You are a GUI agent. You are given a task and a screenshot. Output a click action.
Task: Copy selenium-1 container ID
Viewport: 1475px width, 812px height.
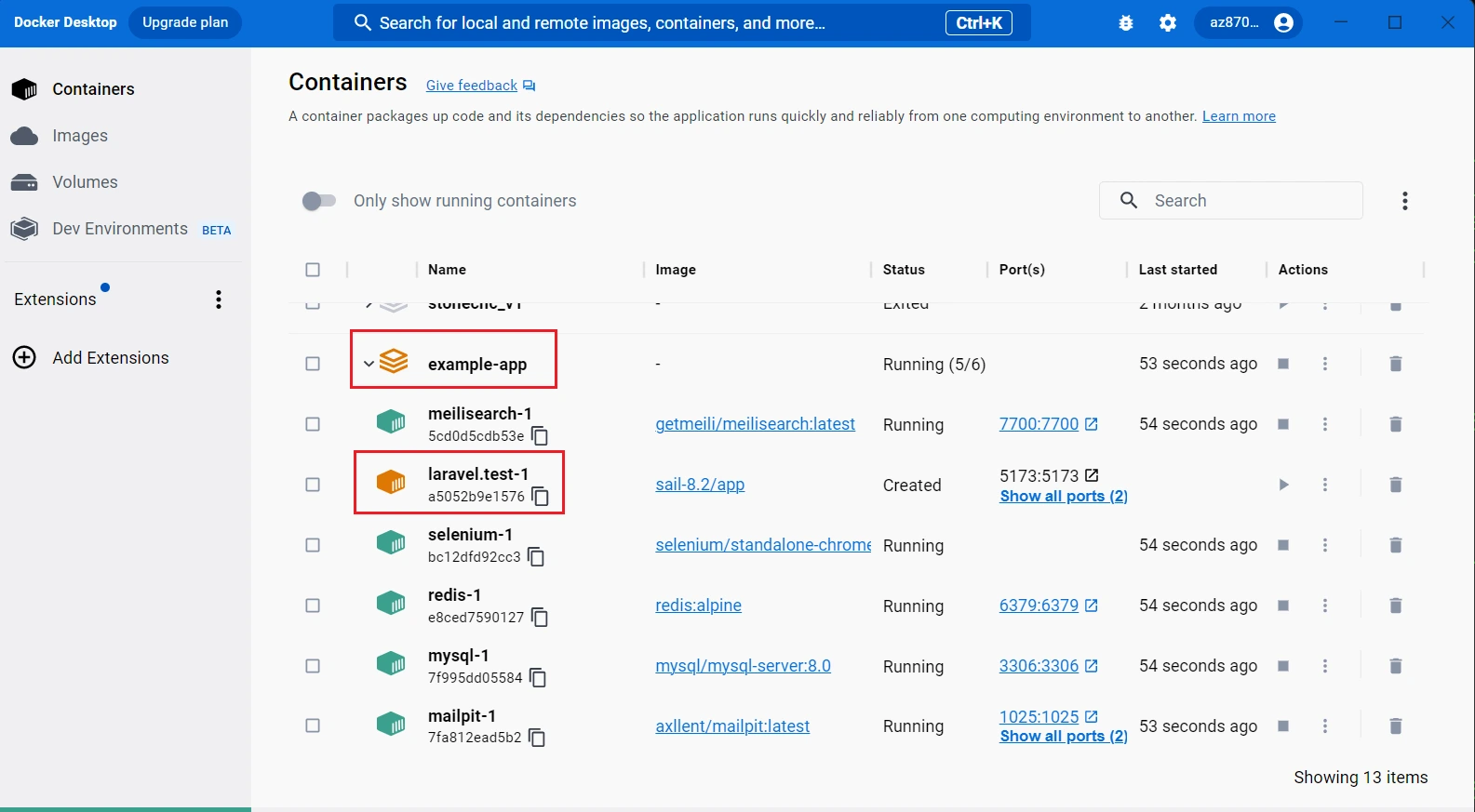click(x=536, y=557)
